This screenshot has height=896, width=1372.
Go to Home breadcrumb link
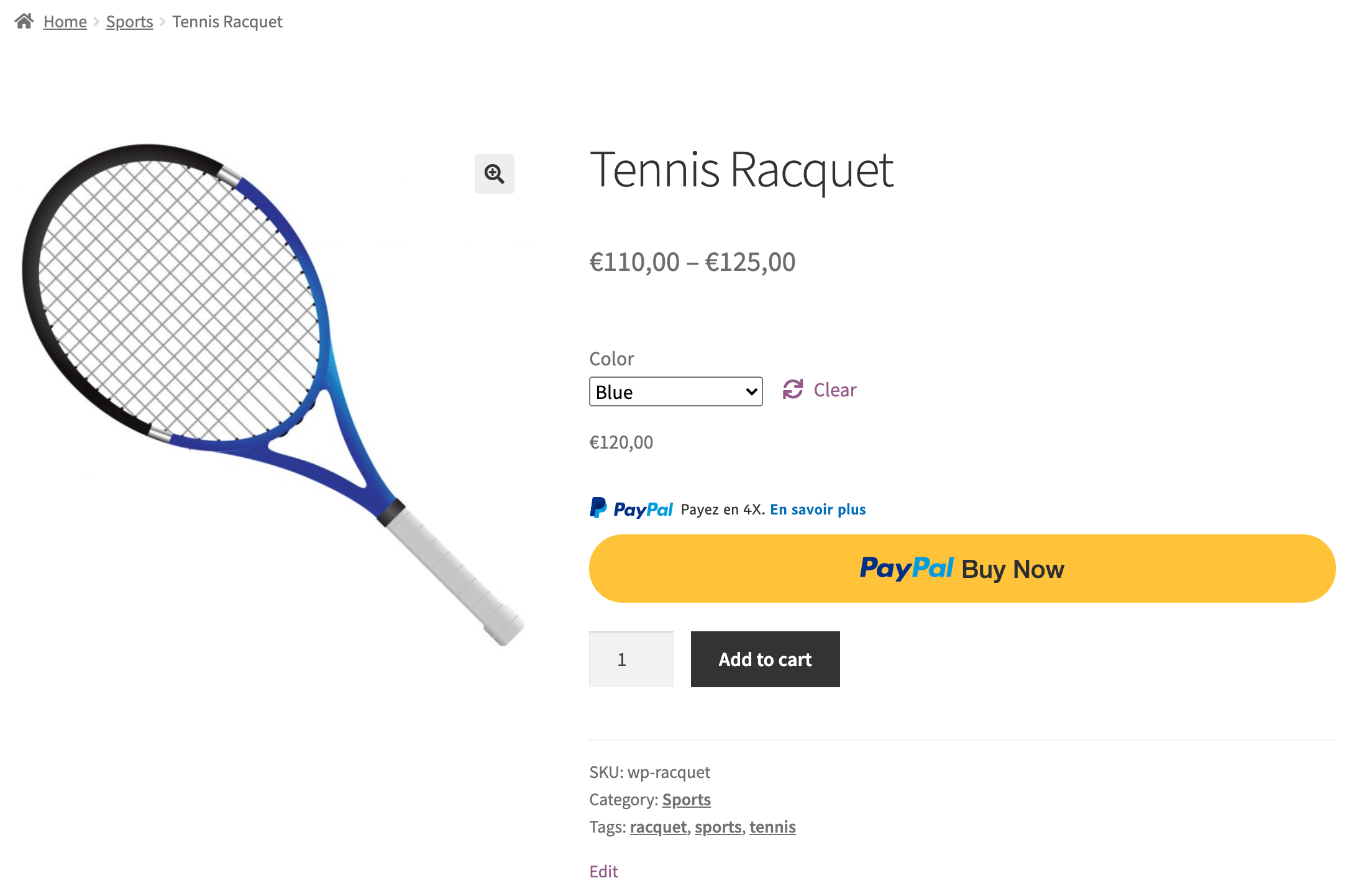click(65, 22)
